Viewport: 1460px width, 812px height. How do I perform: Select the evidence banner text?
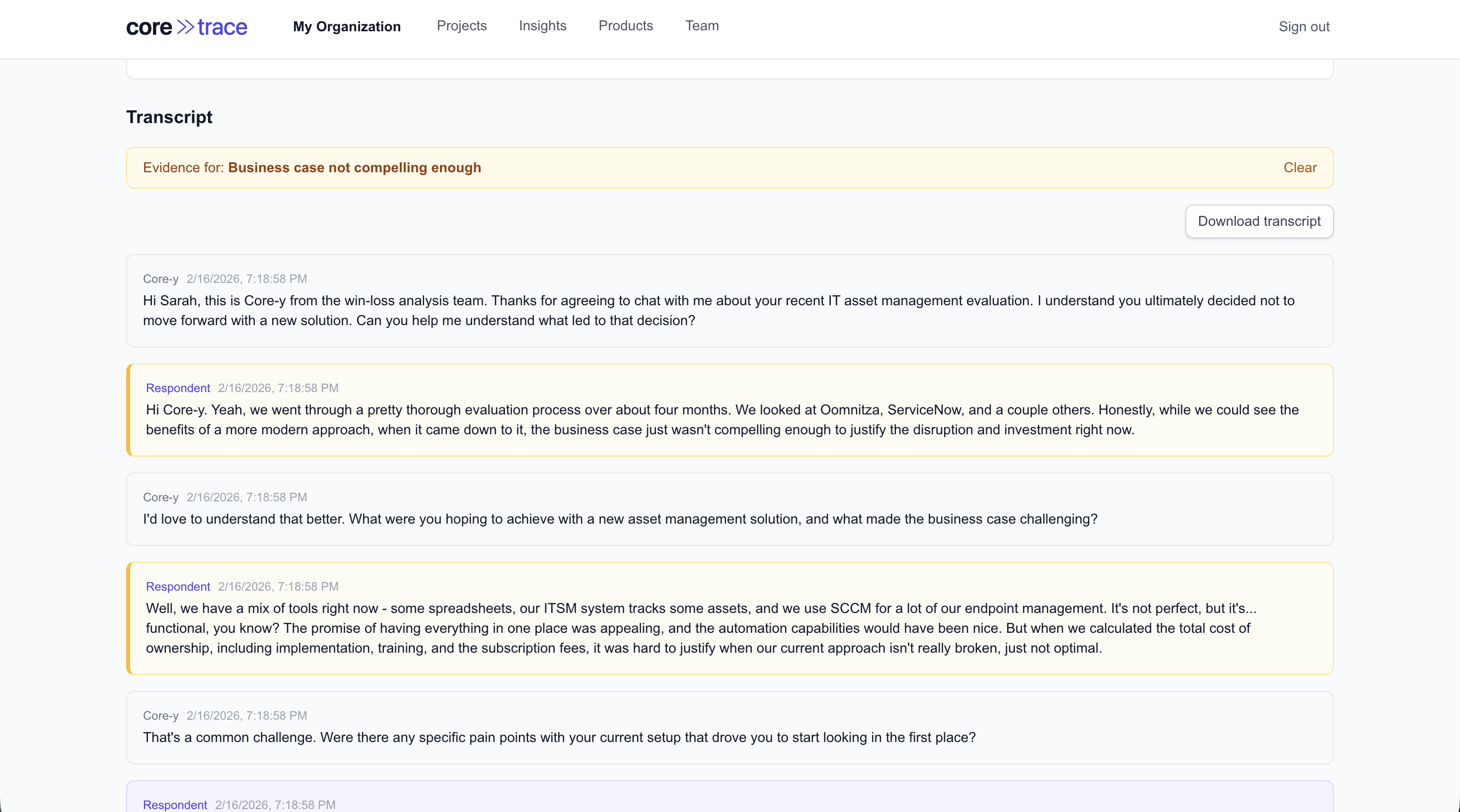pos(312,167)
